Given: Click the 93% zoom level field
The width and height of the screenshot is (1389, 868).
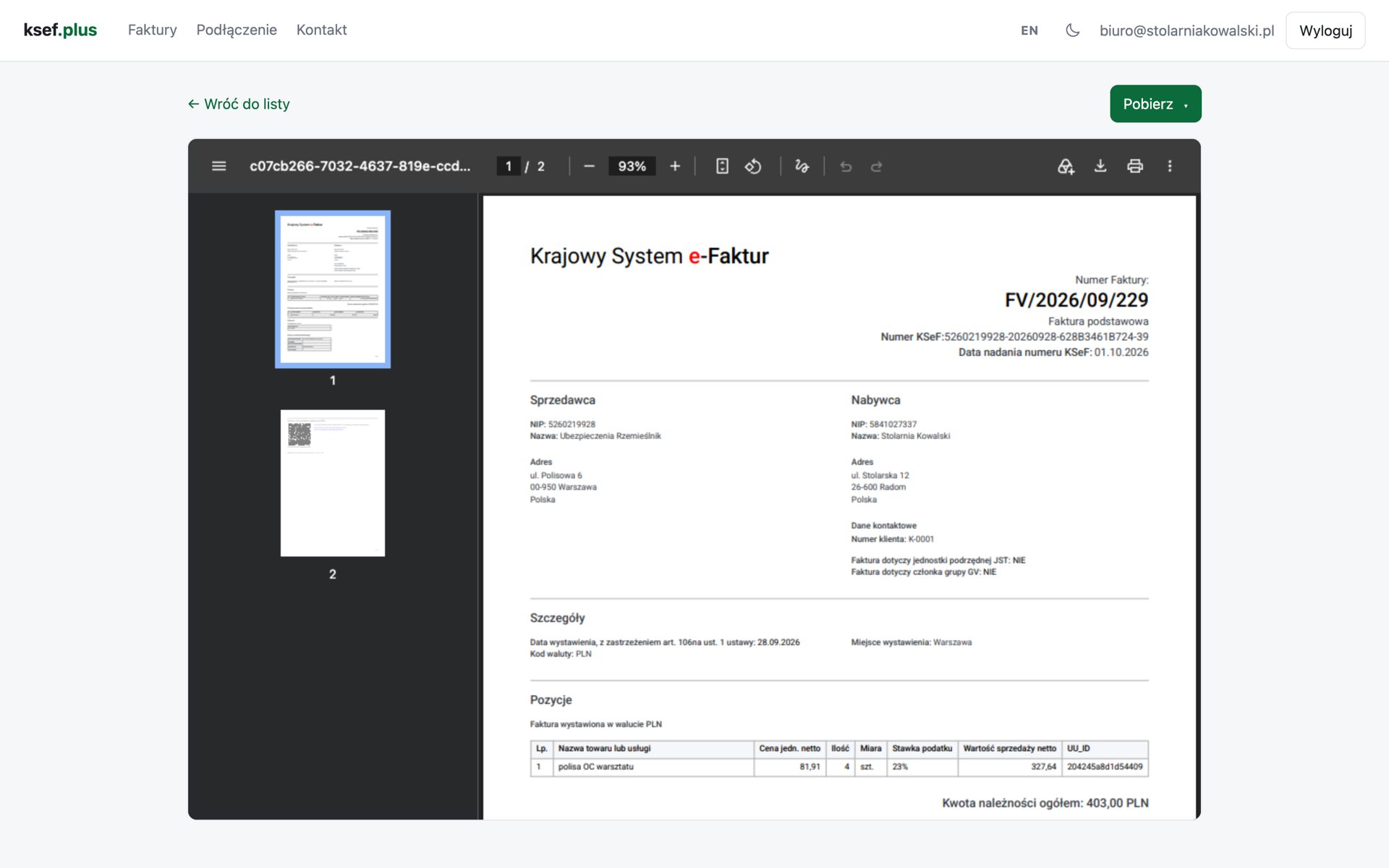Looking at the screenshot, I should (x=632, y=166).
